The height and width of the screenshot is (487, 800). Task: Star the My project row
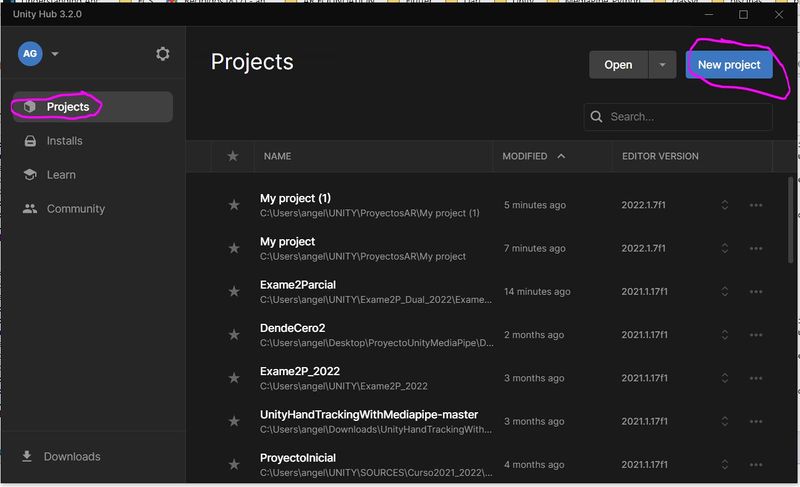click(x=234, y=248)
